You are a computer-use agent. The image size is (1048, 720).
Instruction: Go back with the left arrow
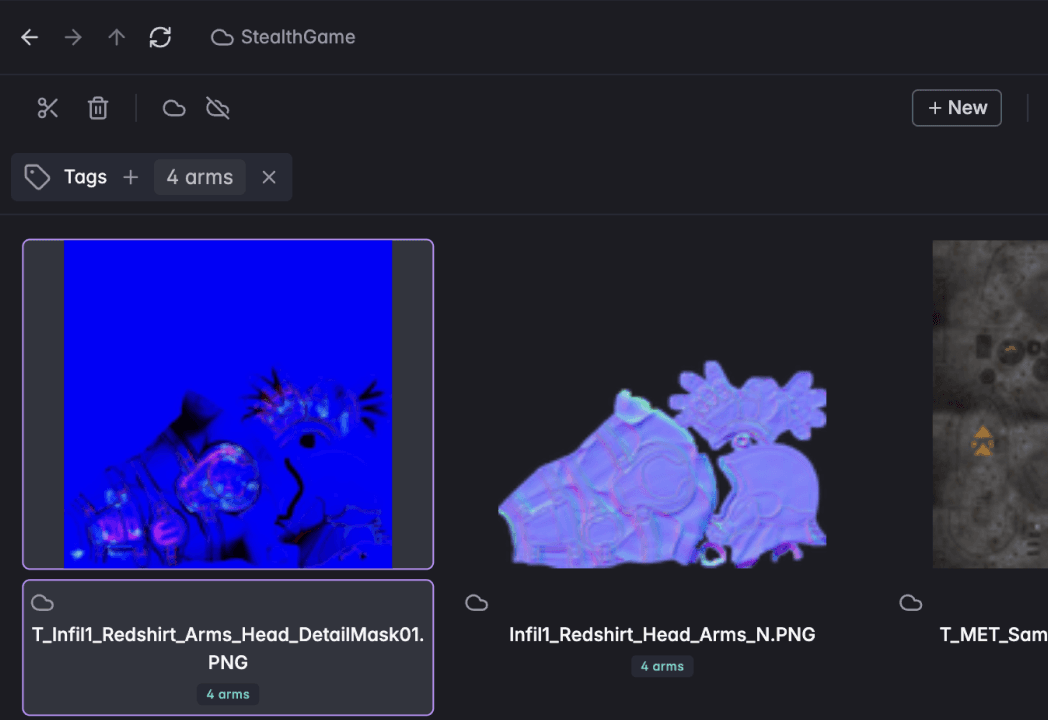[30, 37]
